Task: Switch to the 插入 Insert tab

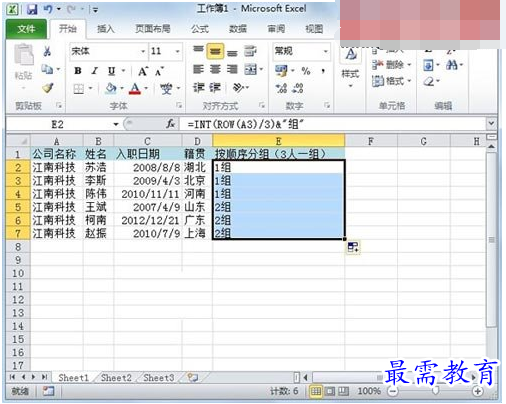Action: [x=106, y=29]
